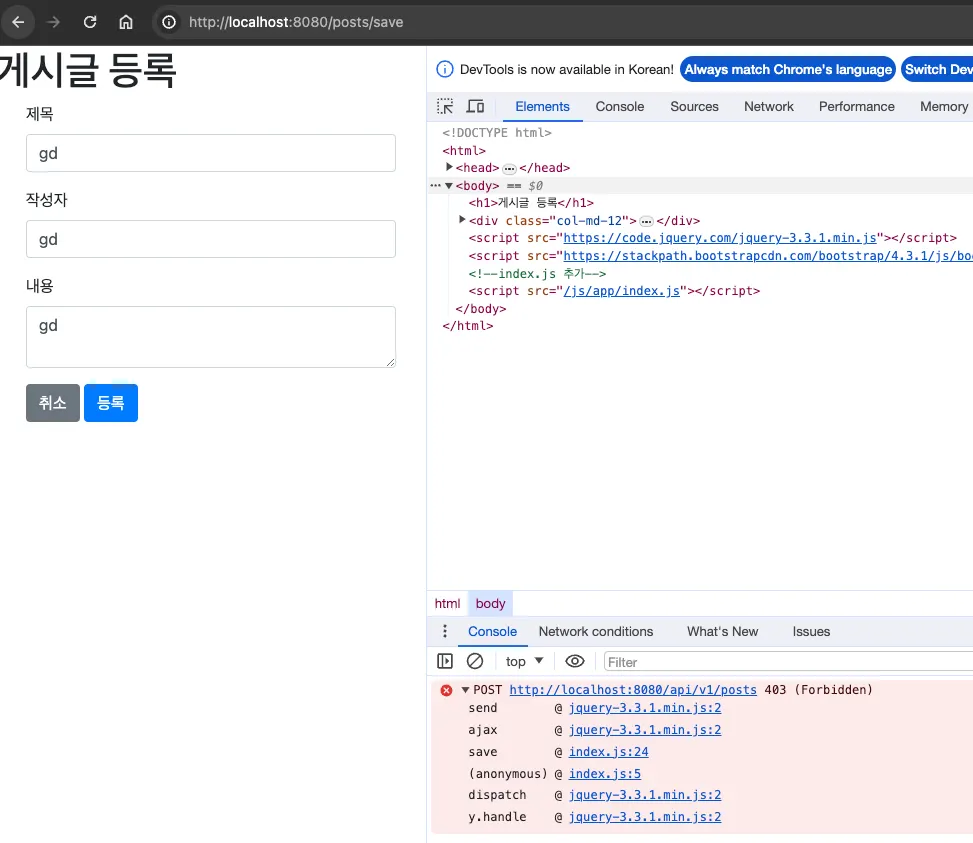Image resolution: width=973 pixels, height=843 pixels.
Task: Open drawer three-dot menu beside Console
Action: coord(445,631)
